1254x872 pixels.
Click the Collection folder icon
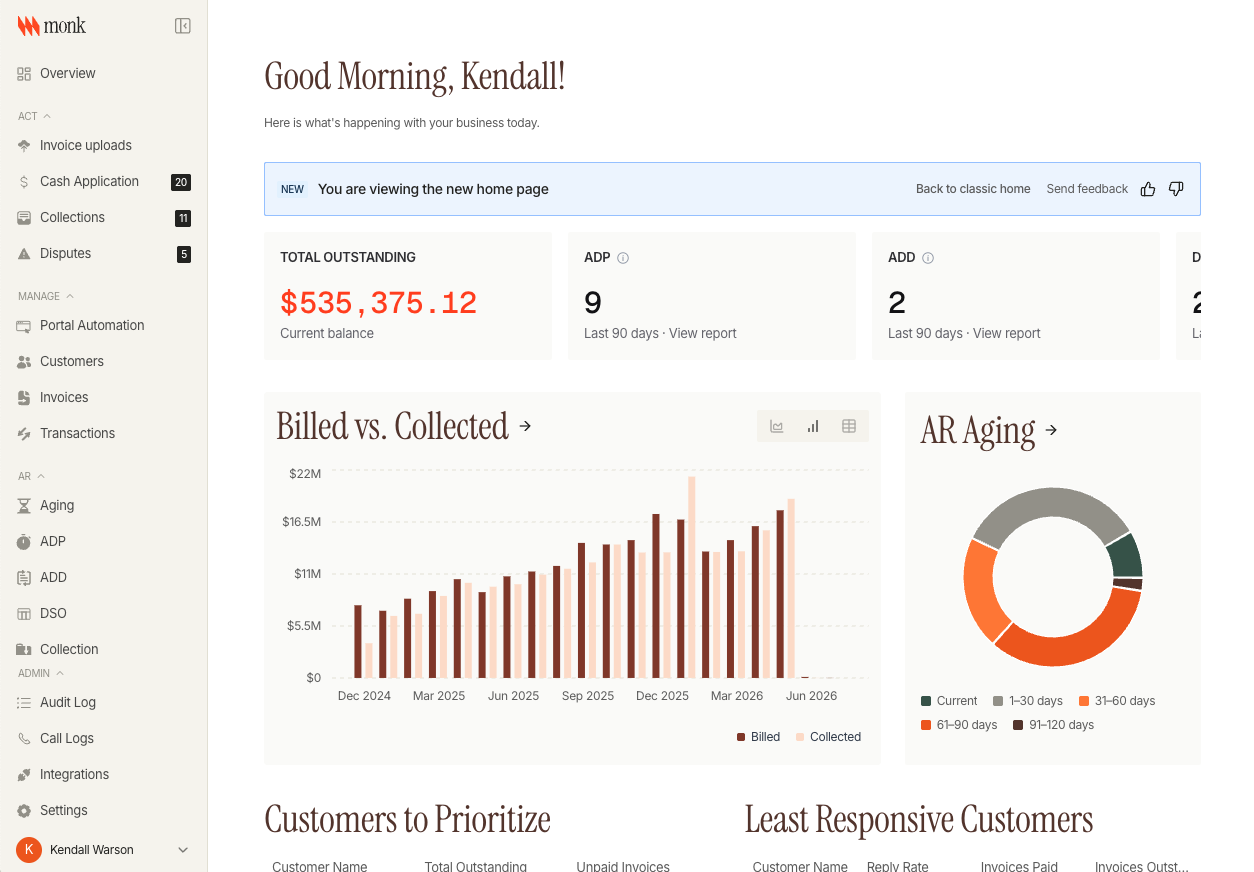tap(24, 650)
